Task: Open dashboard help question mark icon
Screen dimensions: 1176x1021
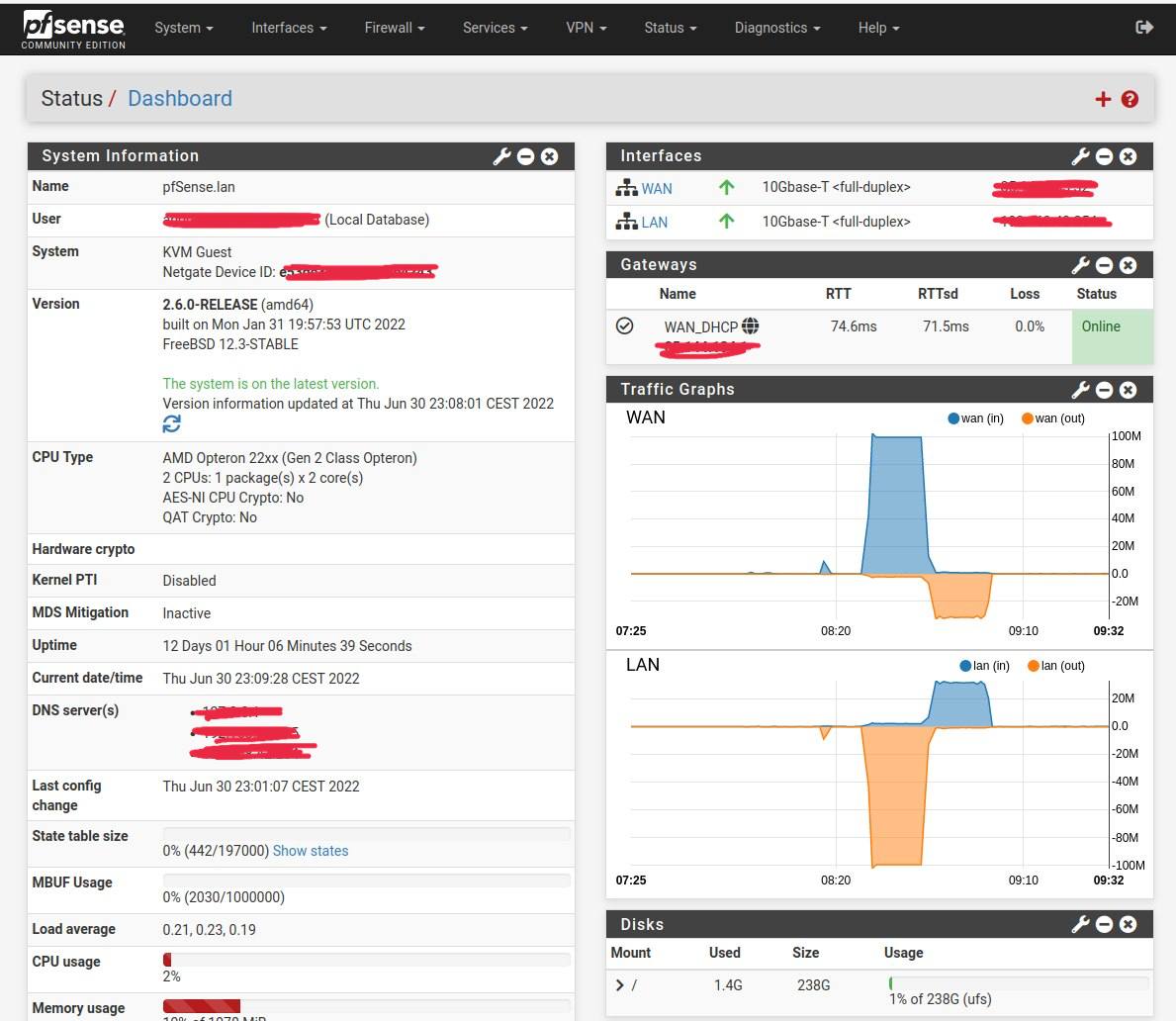Action: [x=1130, y=99]
